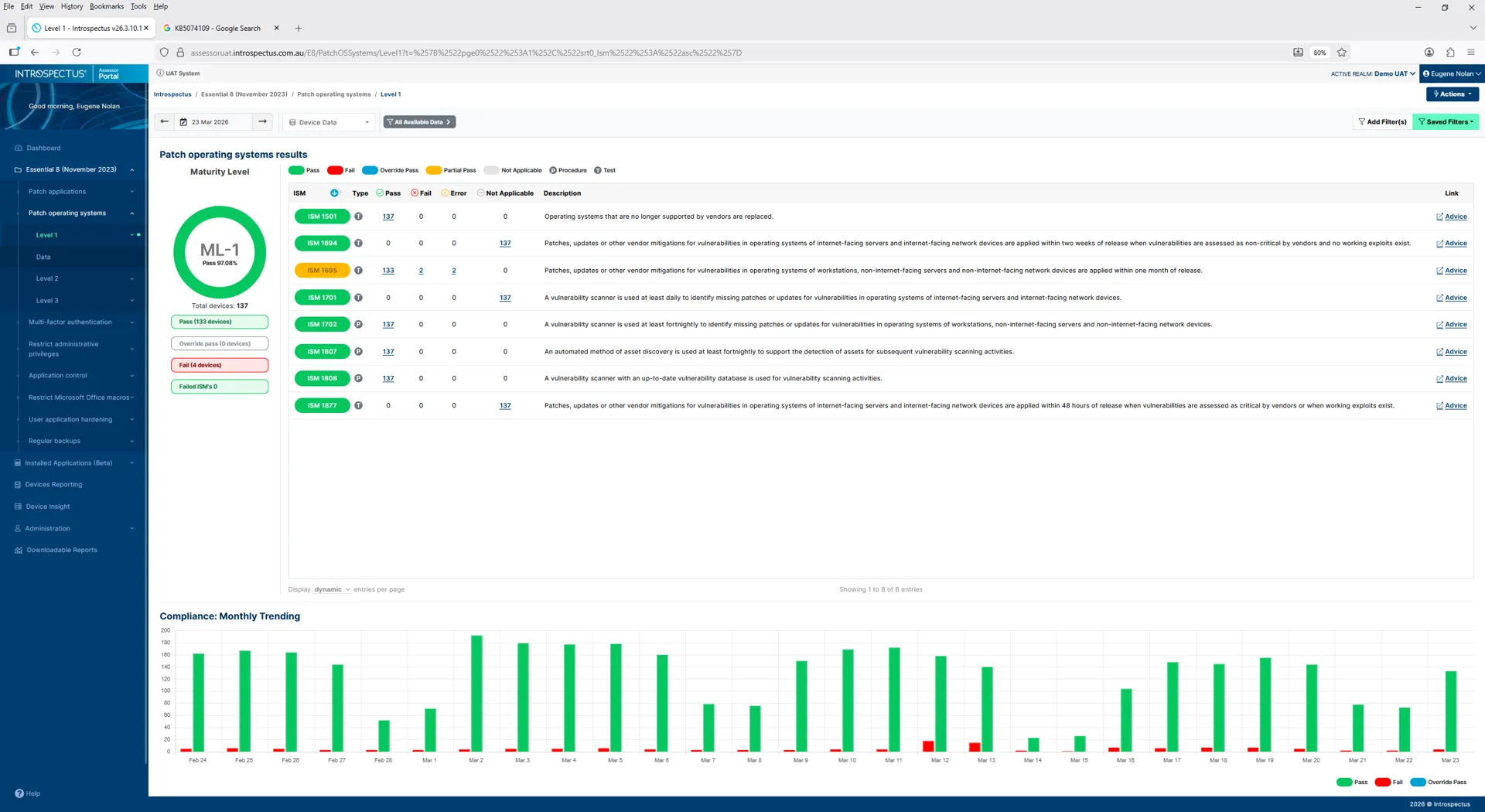This screenshot has height=812, width=1485.
Task: Click the orange ISM 1695 badge
Action: tap(322, 271)
